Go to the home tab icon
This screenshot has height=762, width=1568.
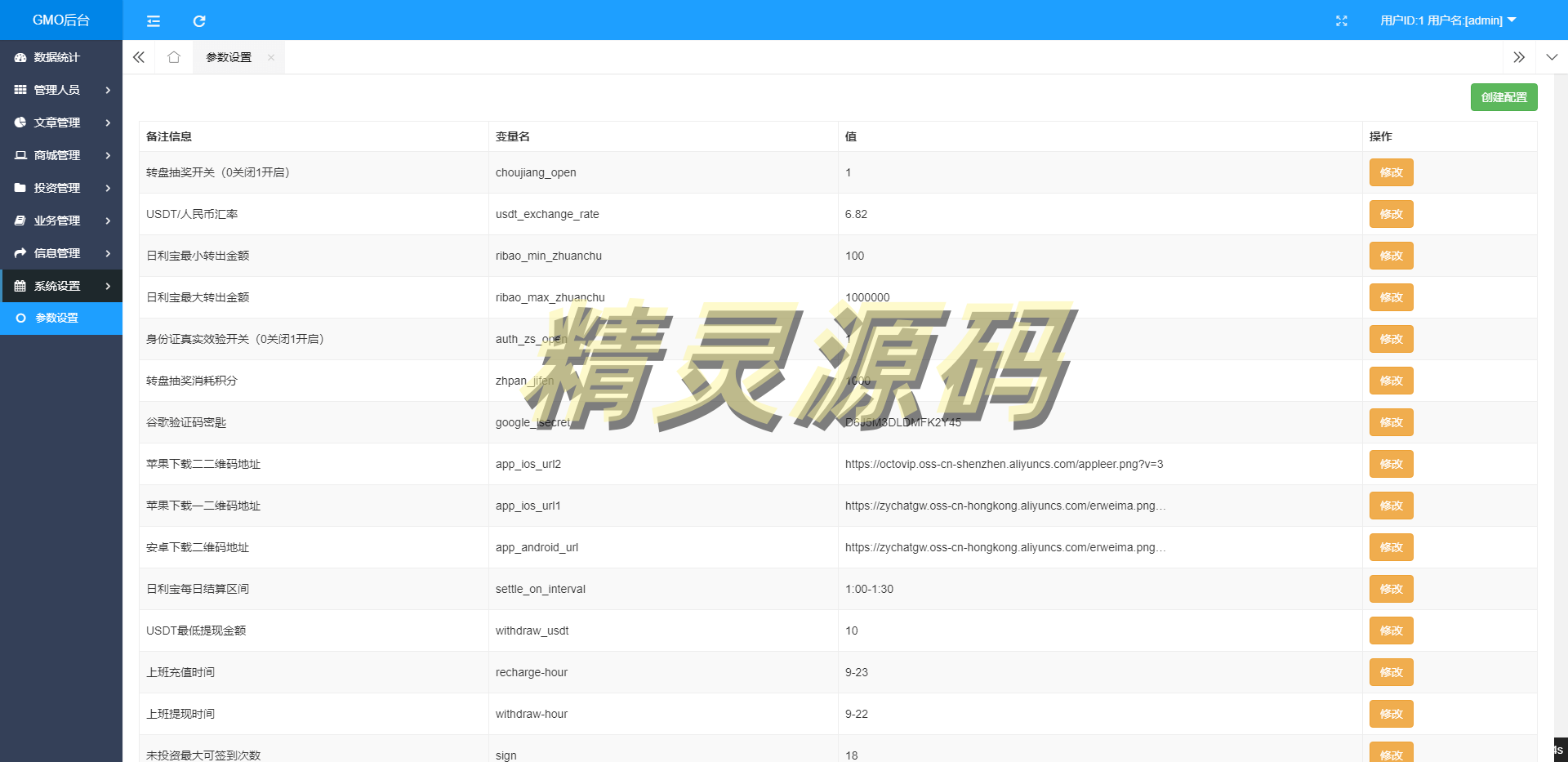pyautogui.click(x=173, y=57)
